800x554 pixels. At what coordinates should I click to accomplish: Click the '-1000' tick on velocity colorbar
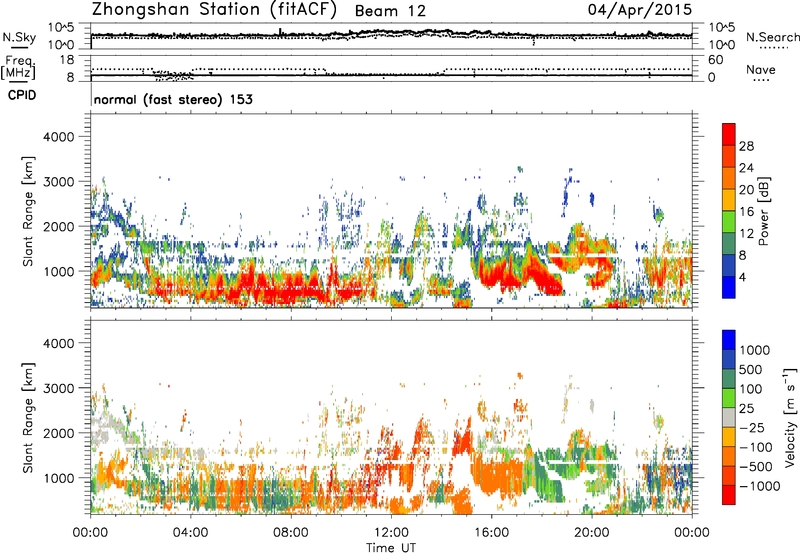760,486
